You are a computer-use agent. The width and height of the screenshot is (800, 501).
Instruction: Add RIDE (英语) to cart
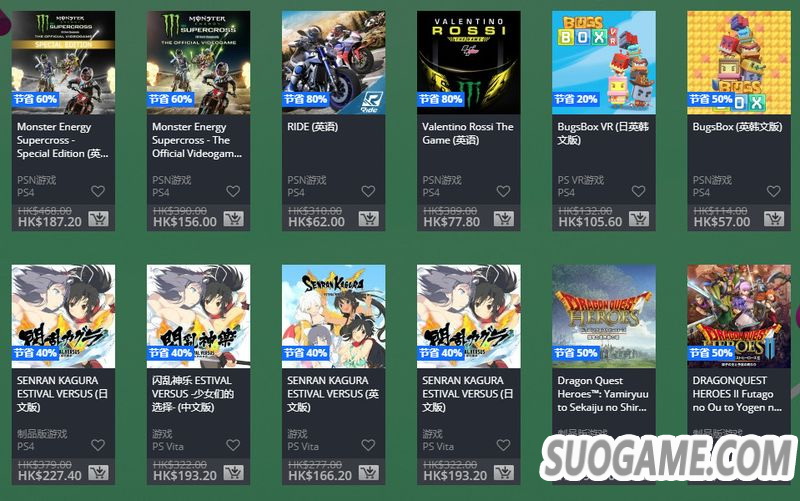[368, 219]
